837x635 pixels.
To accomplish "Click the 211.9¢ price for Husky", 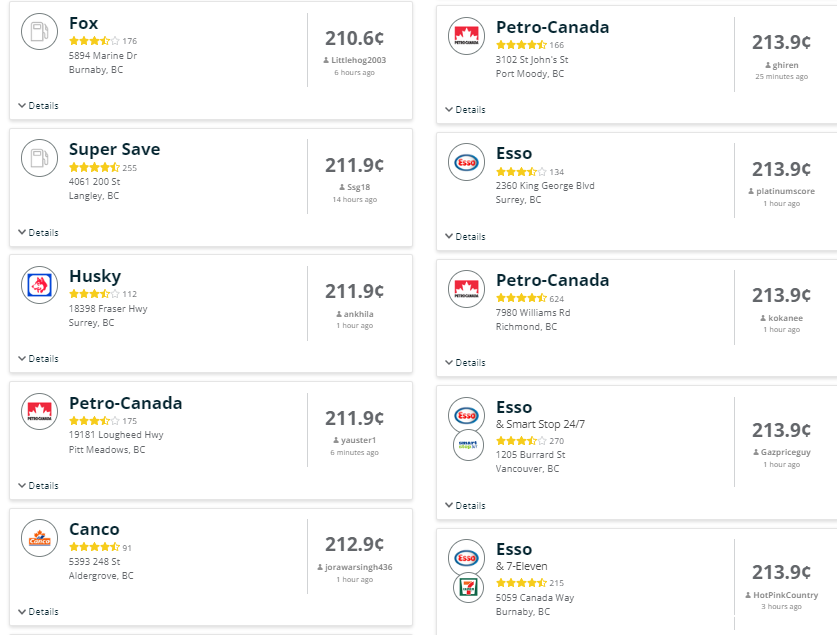I will point(354,291).
